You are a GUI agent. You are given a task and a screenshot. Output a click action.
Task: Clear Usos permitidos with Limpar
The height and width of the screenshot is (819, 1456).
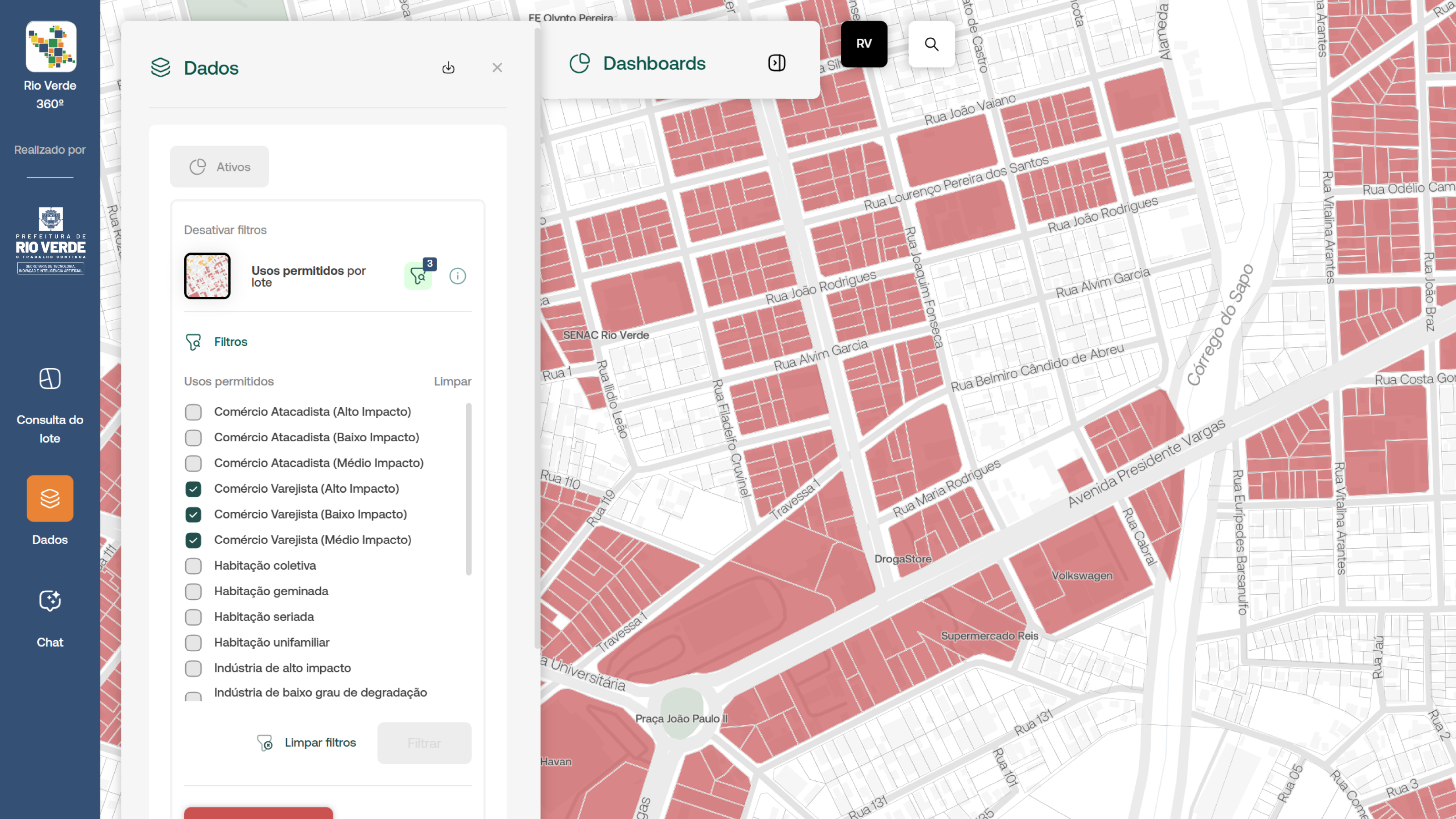(x=453, y=382)
